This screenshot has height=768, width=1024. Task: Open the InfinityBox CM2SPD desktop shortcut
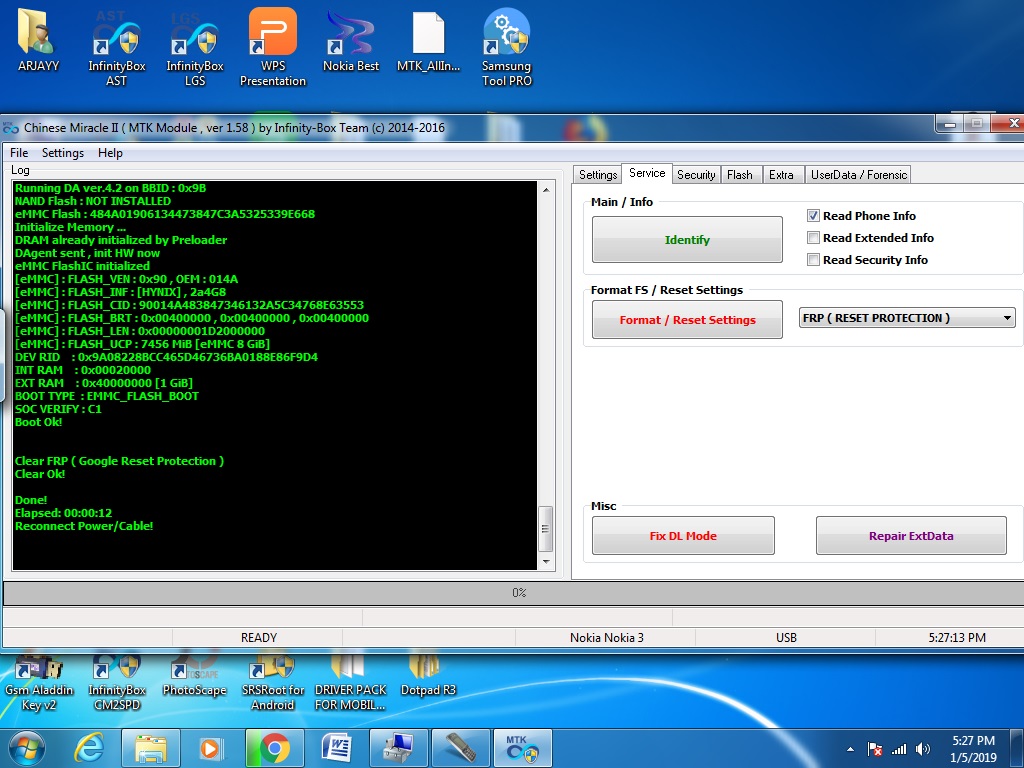pyautogui.click(x=117, y=683)
